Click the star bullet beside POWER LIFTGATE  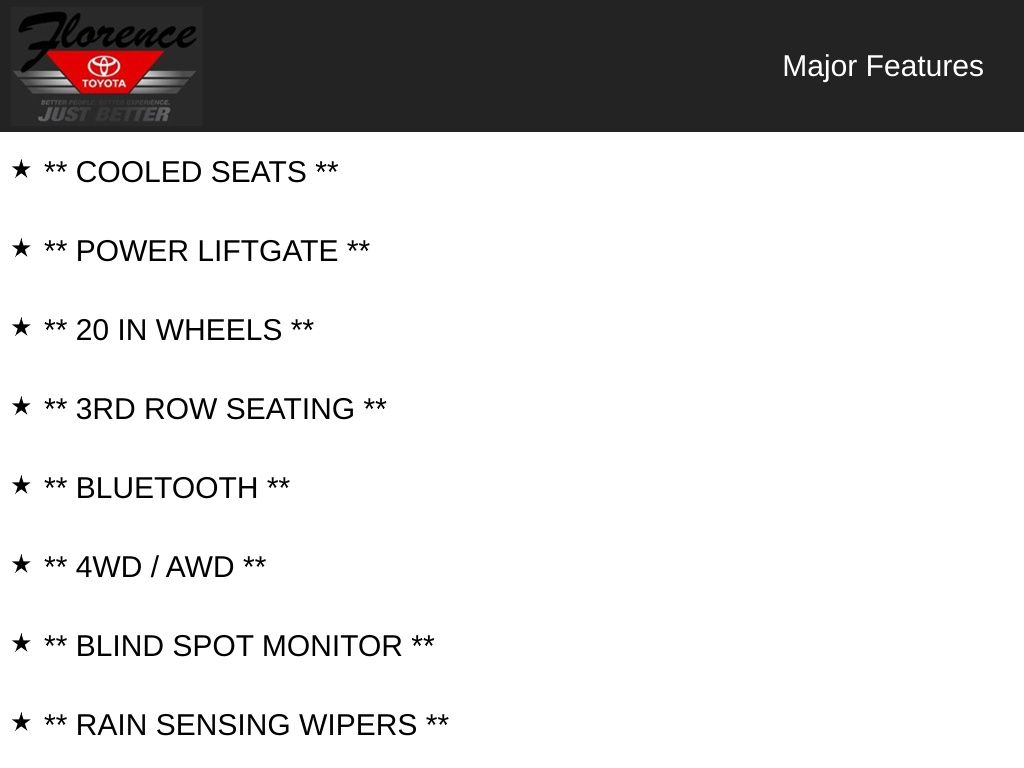(21, 248)
